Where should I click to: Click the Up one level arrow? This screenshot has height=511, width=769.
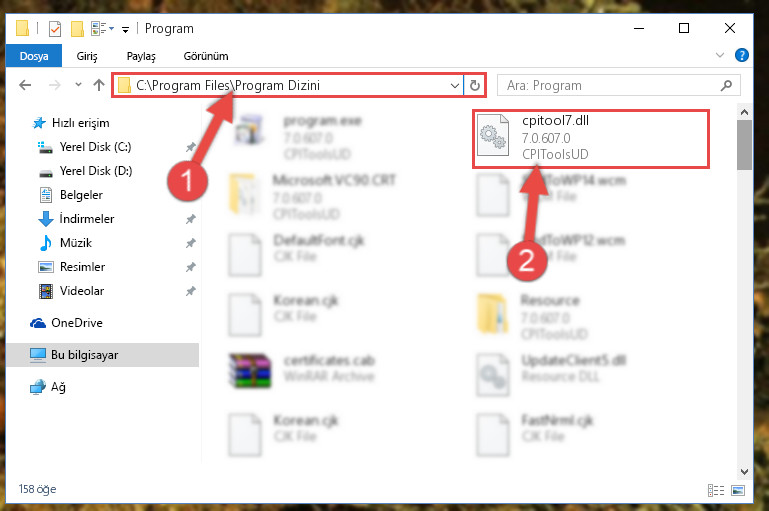(x=99, y=85)
